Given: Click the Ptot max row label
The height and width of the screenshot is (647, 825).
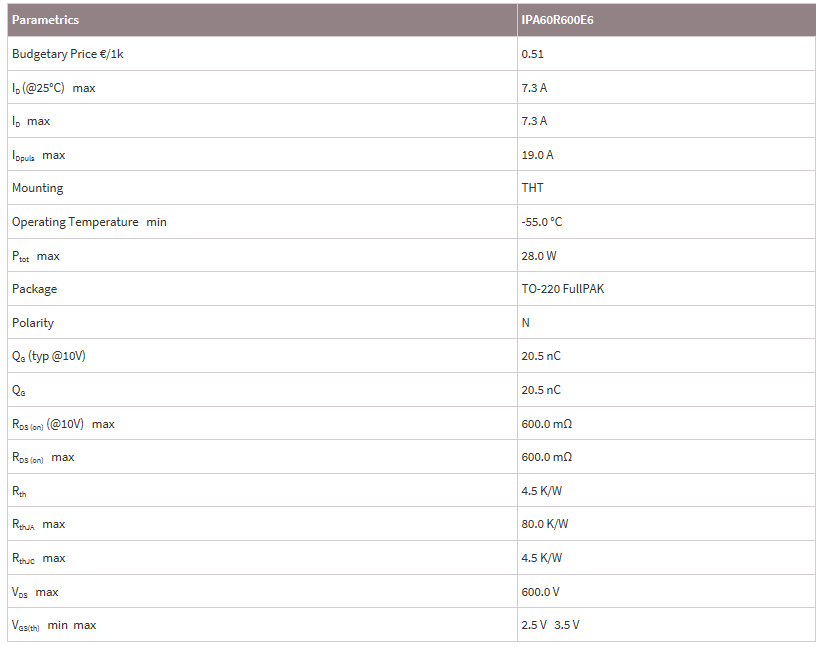Looking at the screenshot, I should 35,256.
